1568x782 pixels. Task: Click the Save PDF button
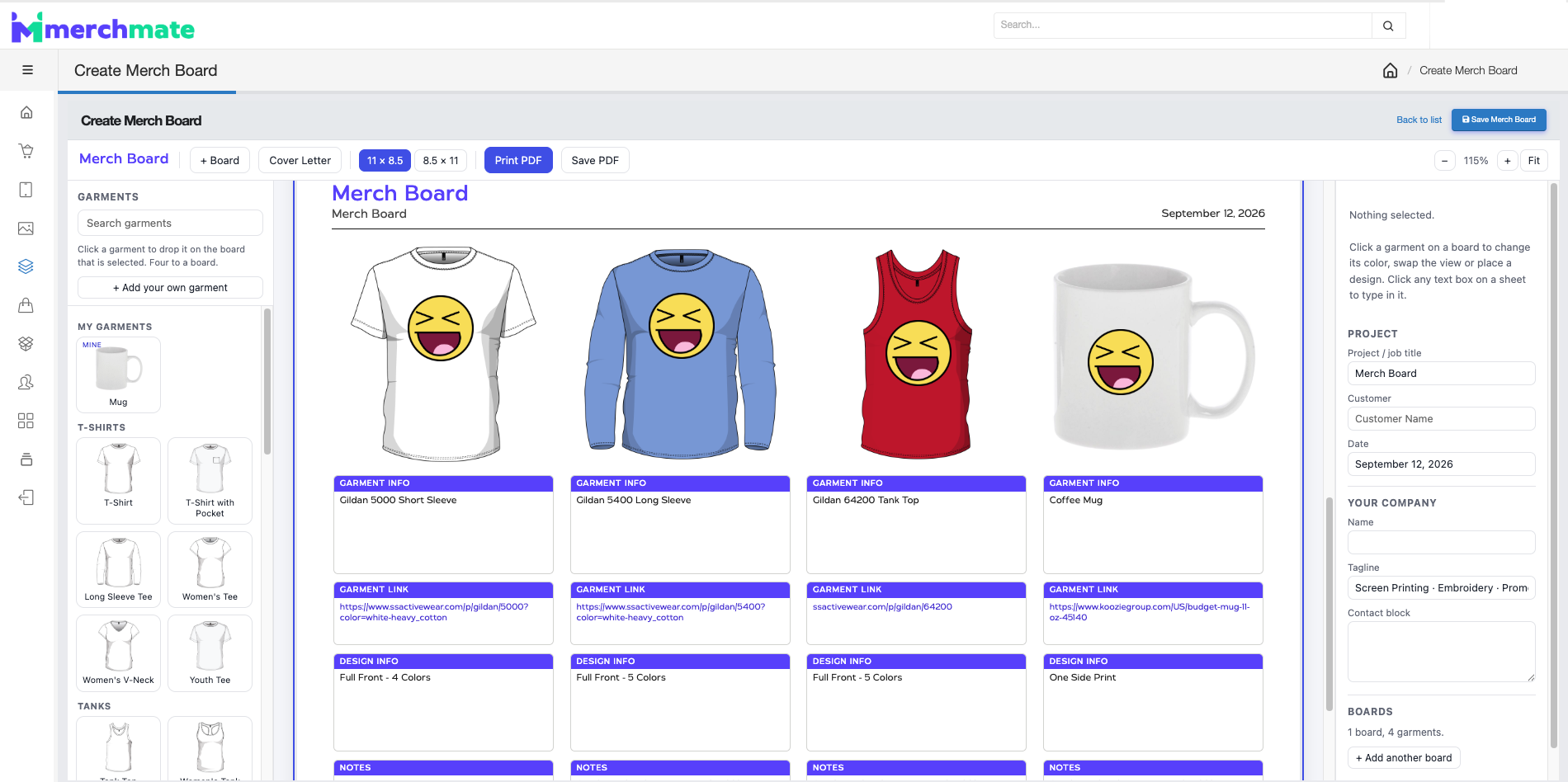(595, 160)
